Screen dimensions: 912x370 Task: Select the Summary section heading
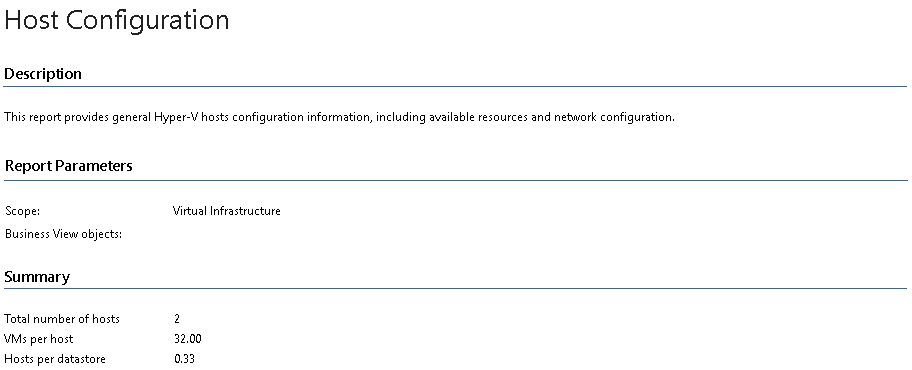click(37, 277)
